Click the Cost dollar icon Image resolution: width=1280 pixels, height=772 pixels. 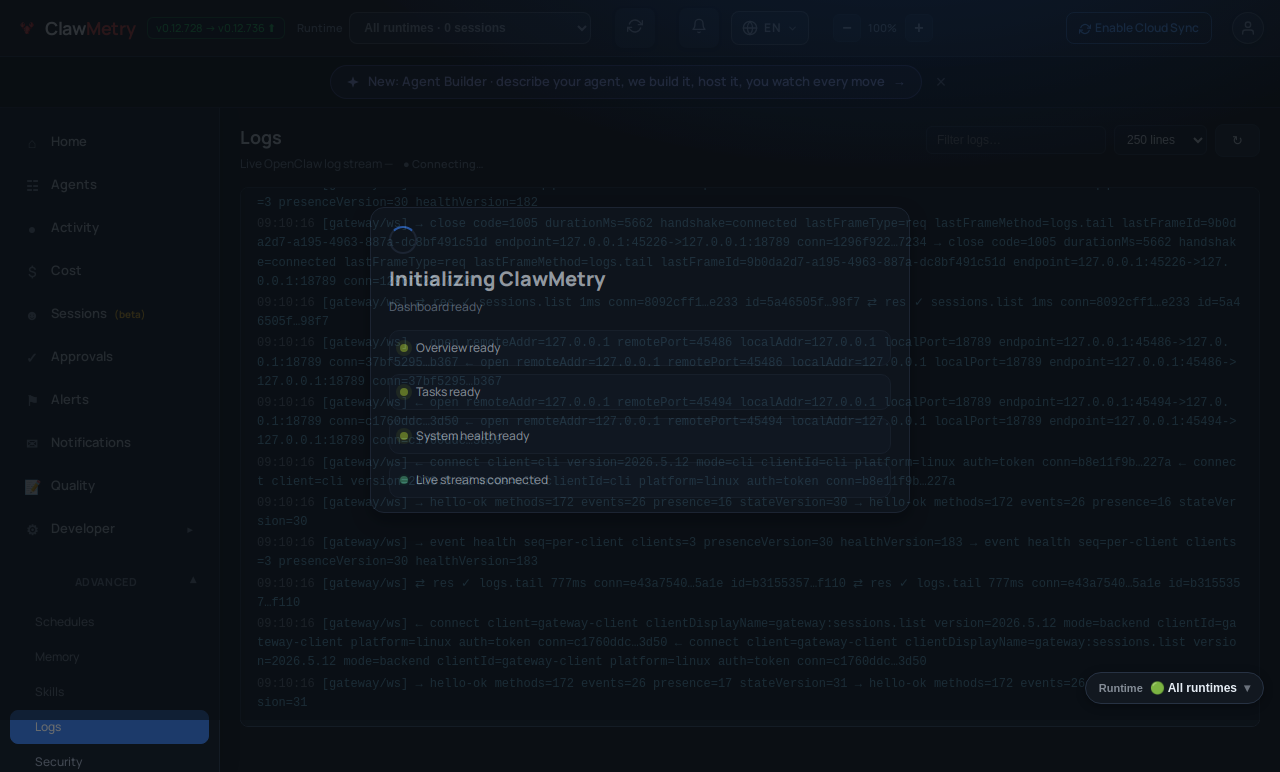click(32, 272)
